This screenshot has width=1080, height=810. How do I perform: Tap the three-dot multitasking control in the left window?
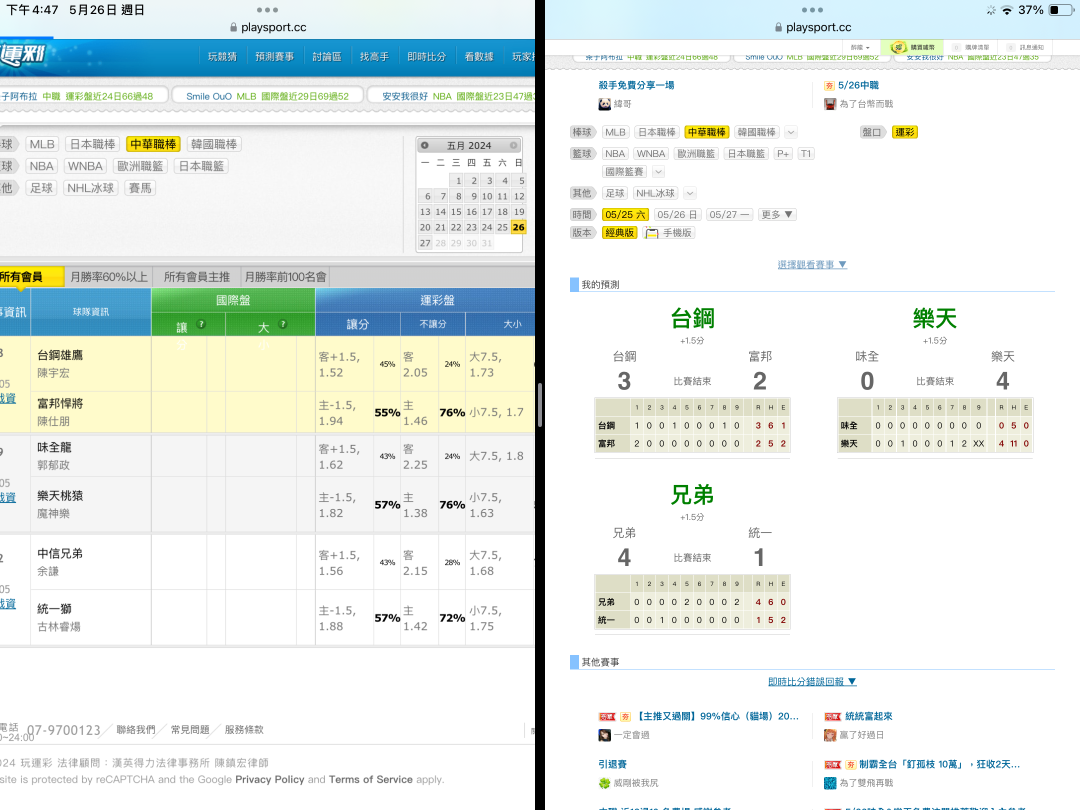267,10
